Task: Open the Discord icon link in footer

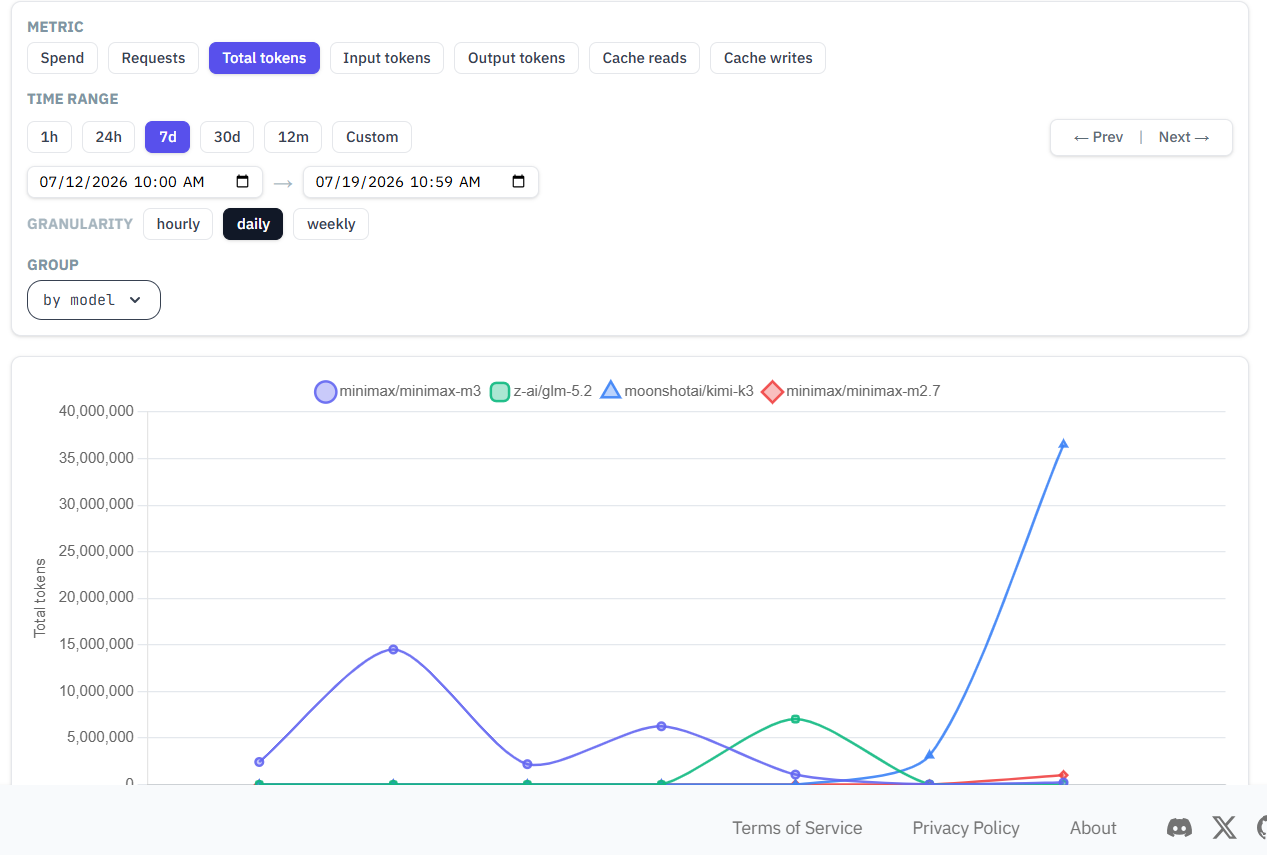Action: [x=1179, y=827]
